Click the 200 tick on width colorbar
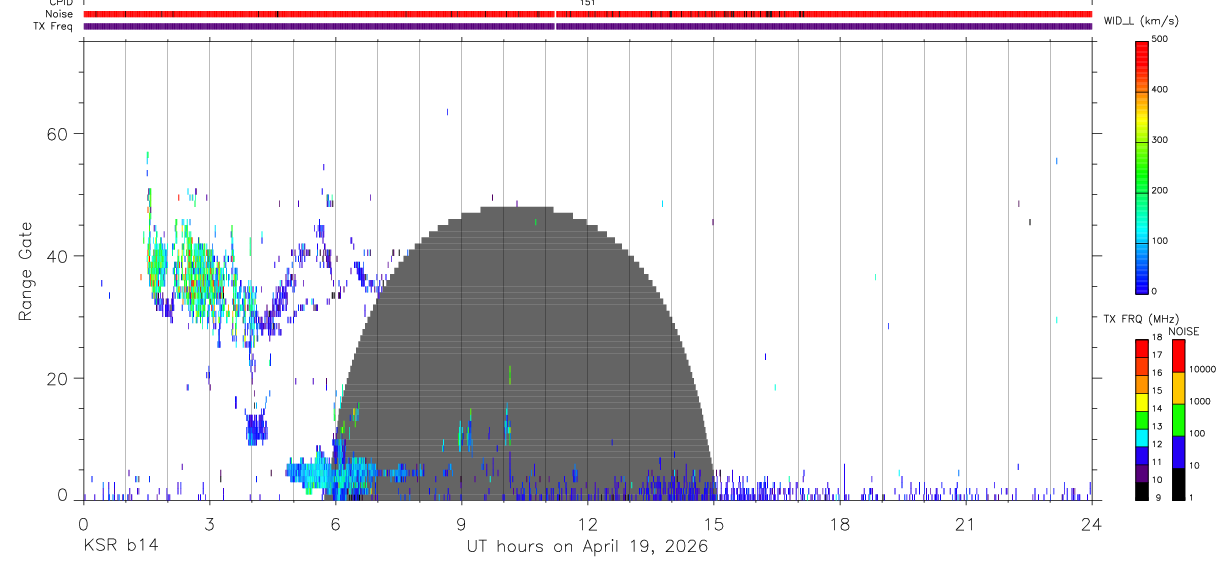Image resolution: width=1228 pixels, height=567 pixels. pos(1160,191)
